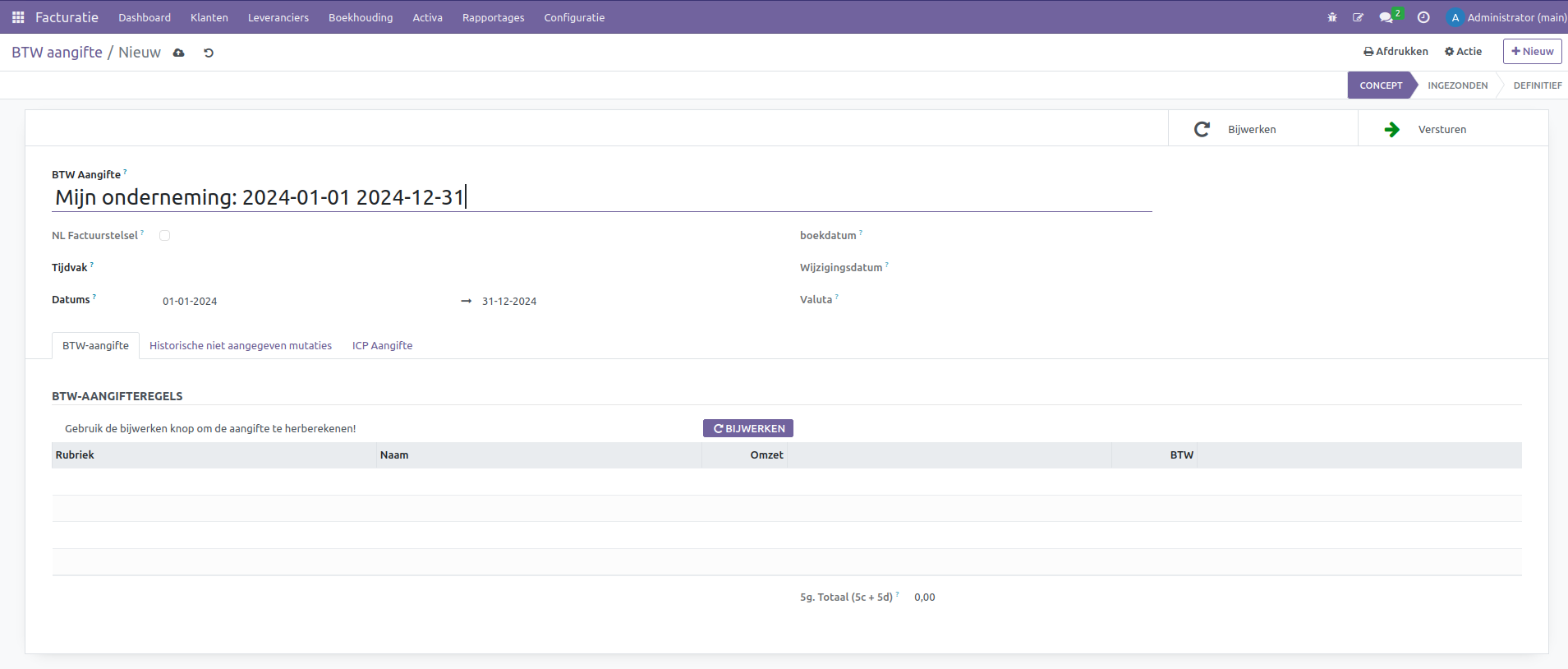Open the Administrator user menu
This screenshot has width=1568, height=669.
[1506, 17]
